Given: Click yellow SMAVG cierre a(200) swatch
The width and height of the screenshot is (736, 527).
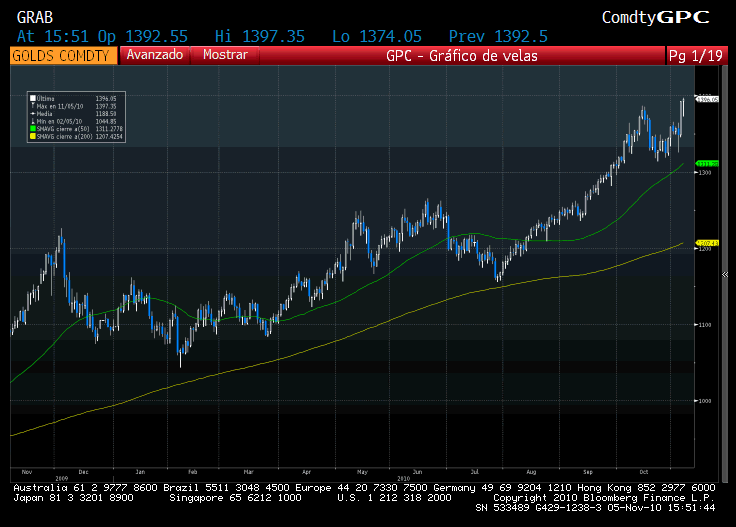Looking at the screenshot, I should click(33, 136).
